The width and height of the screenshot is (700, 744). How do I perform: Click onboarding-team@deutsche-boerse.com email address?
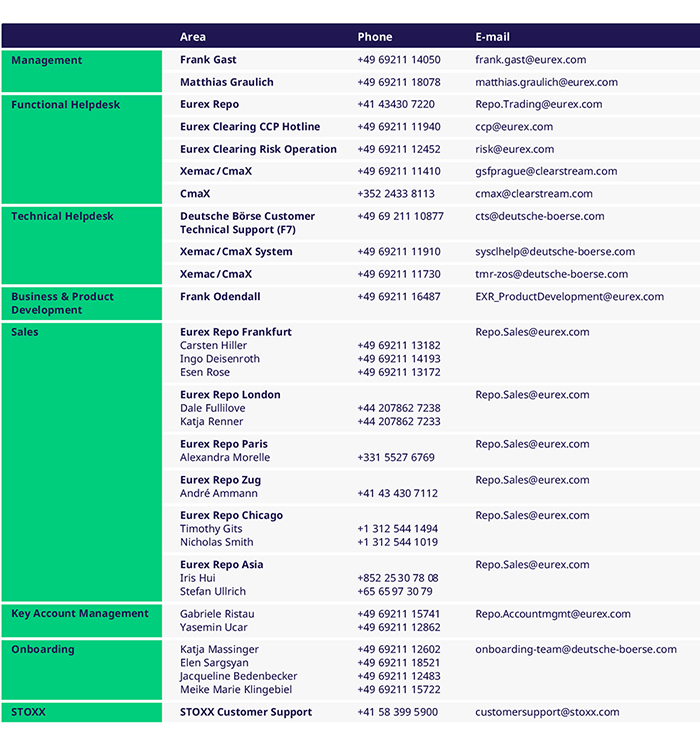[x=575, y=650]
